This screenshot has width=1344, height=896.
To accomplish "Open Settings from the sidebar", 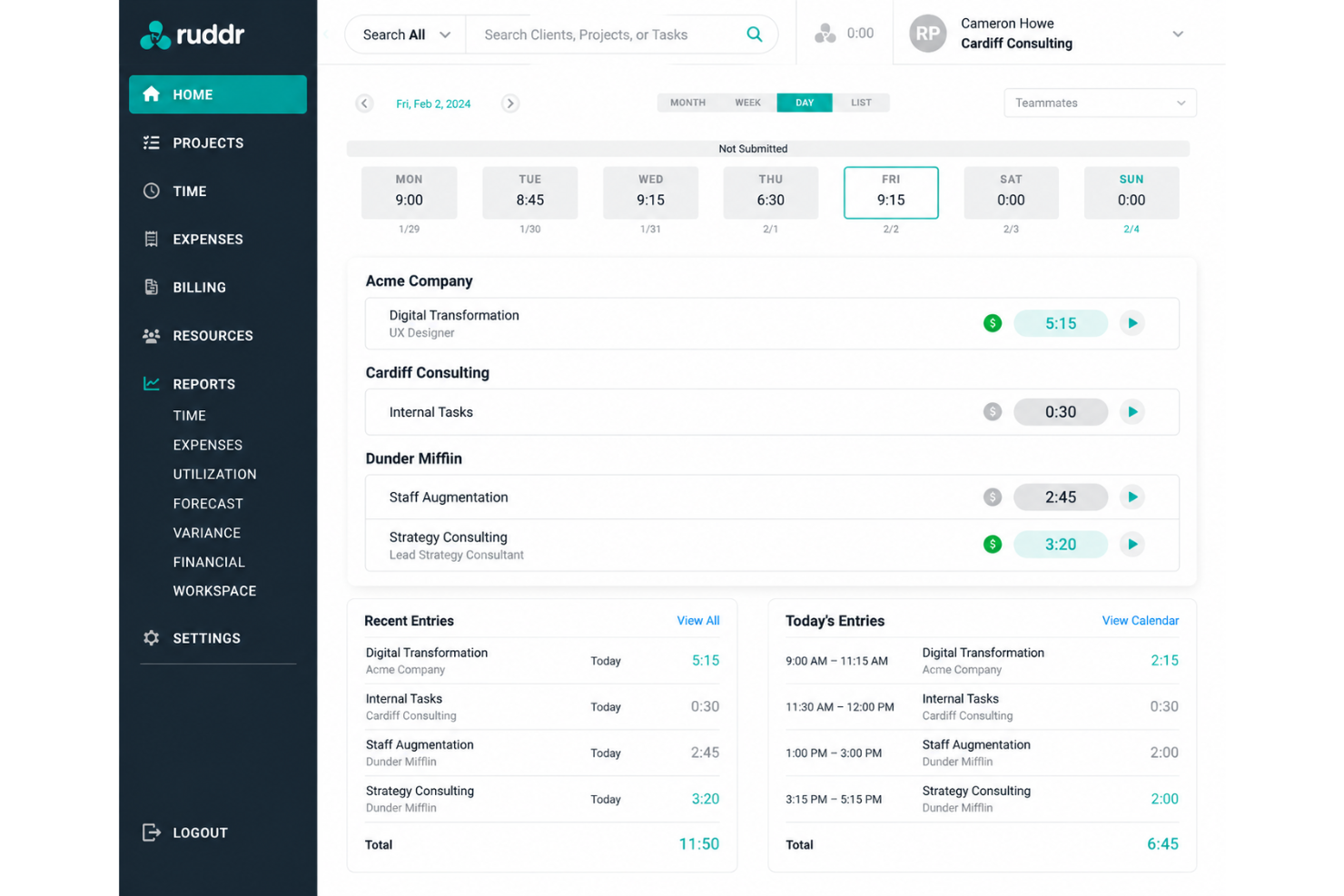I will 207,638.
